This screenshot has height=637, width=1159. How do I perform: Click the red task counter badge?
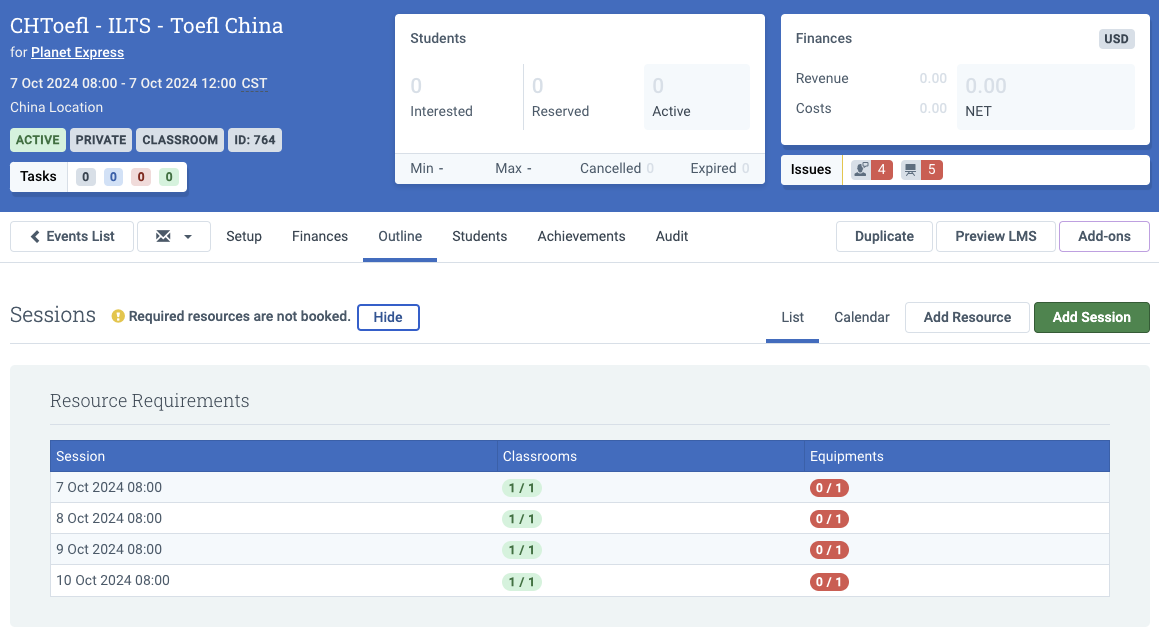point(140,177)
